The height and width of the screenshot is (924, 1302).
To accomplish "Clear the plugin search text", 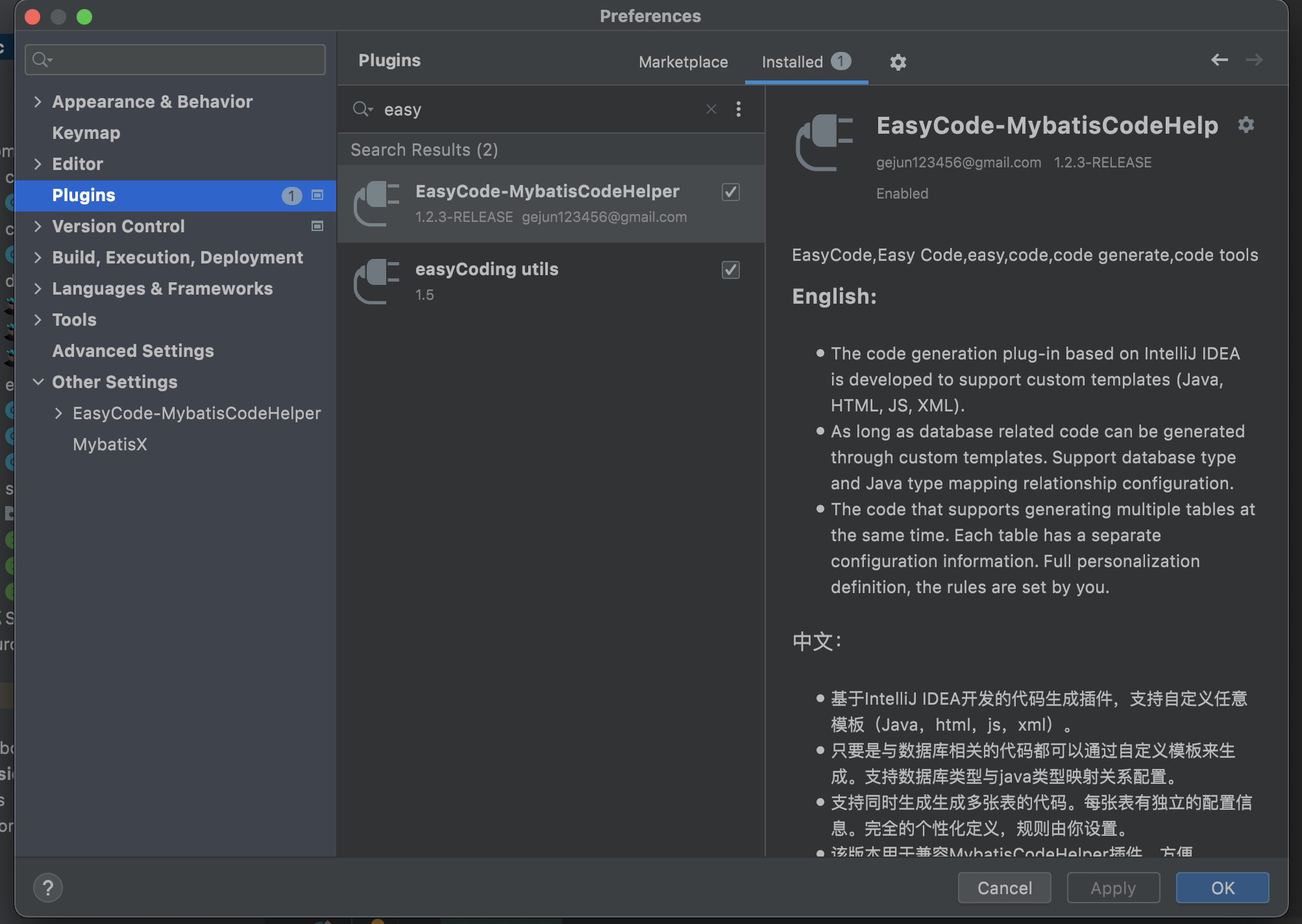I will tap(711, 109).
